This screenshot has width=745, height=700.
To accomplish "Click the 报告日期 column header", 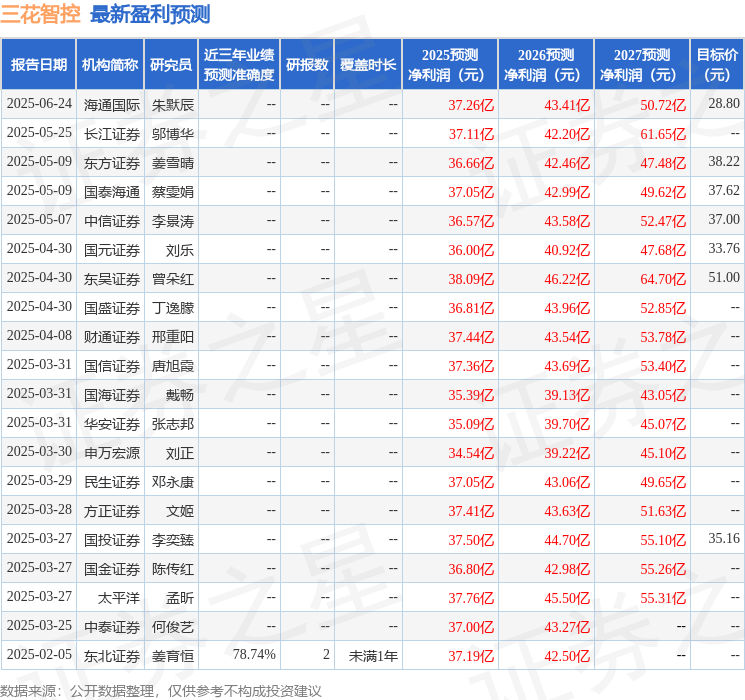I will [x=38, y=65].
